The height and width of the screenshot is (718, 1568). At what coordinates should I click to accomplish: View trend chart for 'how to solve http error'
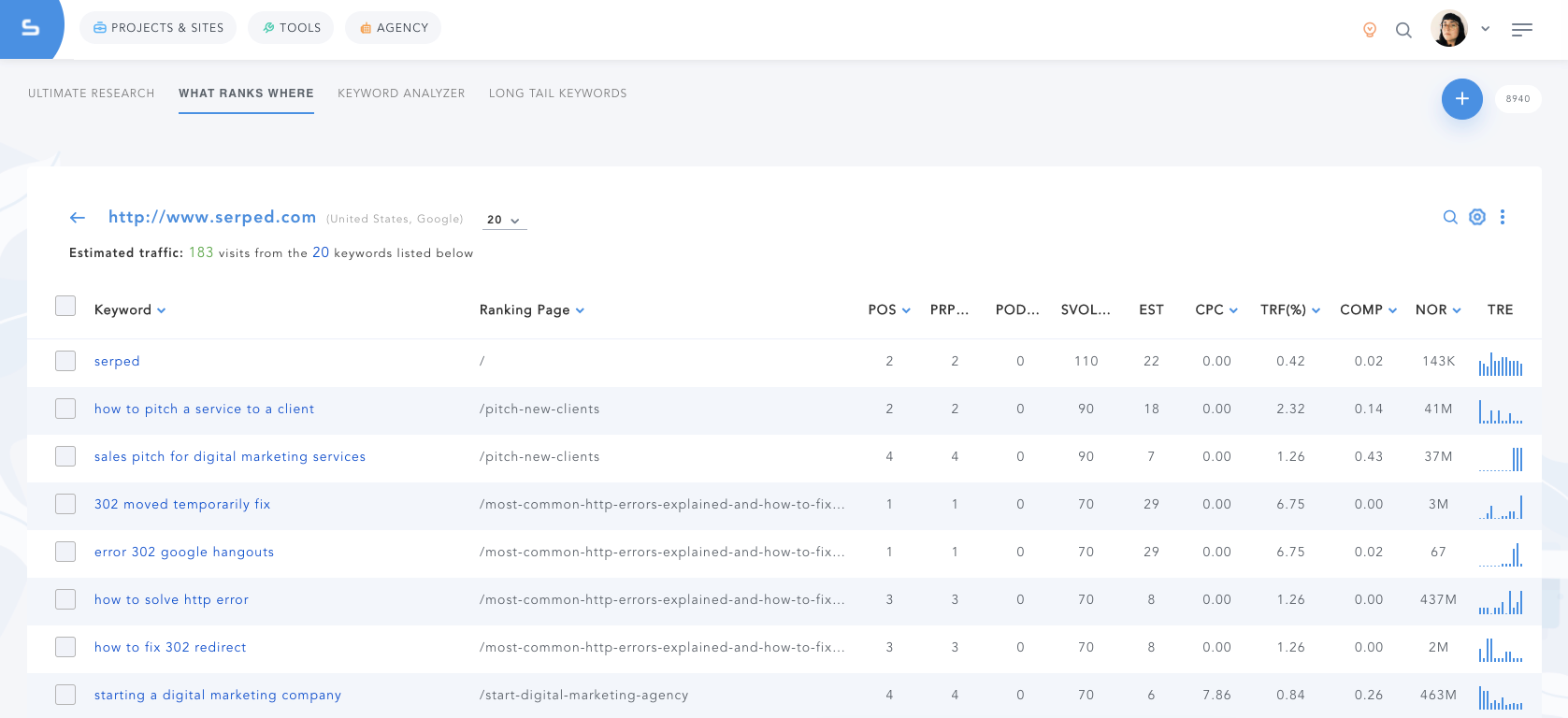[x=1501, y=602]
